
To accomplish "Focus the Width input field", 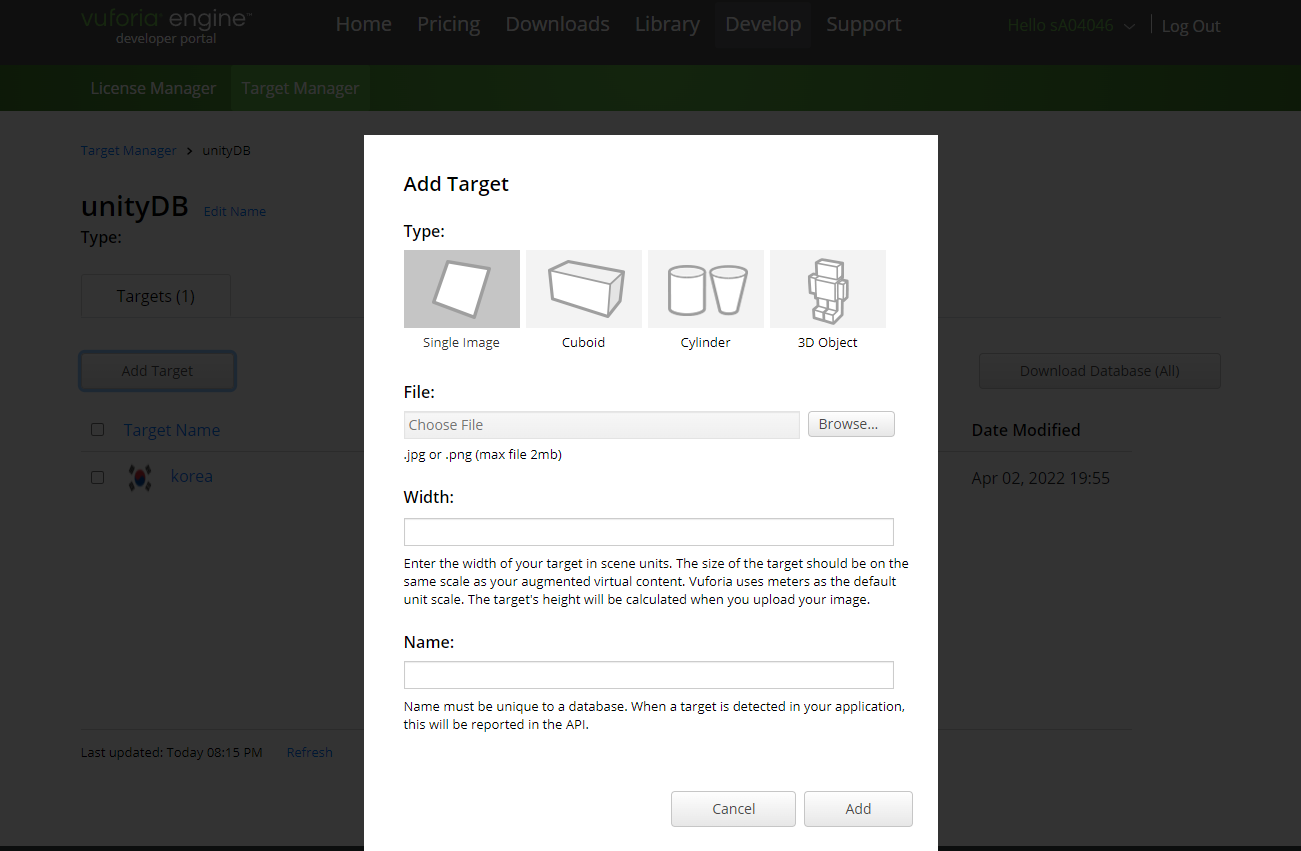I will coord(649,532).
